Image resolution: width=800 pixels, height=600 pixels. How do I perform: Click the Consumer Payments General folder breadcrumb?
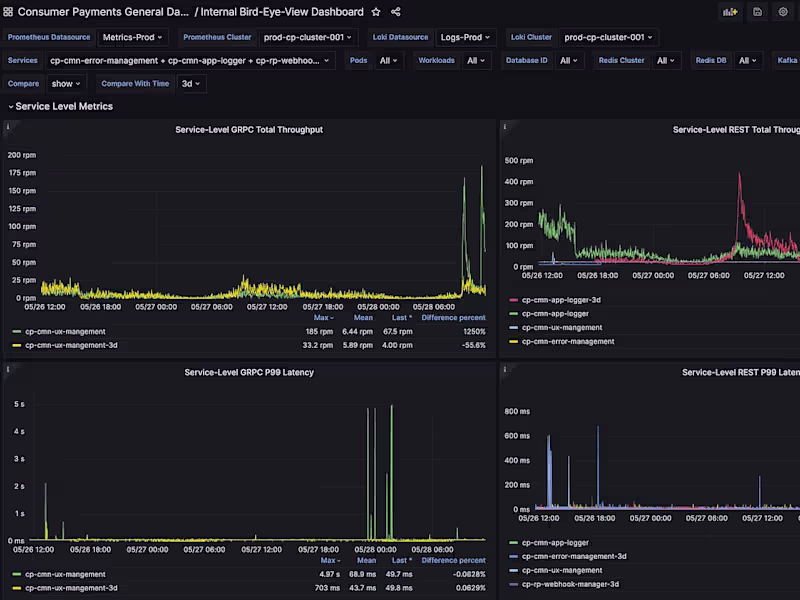coord(103,12)
